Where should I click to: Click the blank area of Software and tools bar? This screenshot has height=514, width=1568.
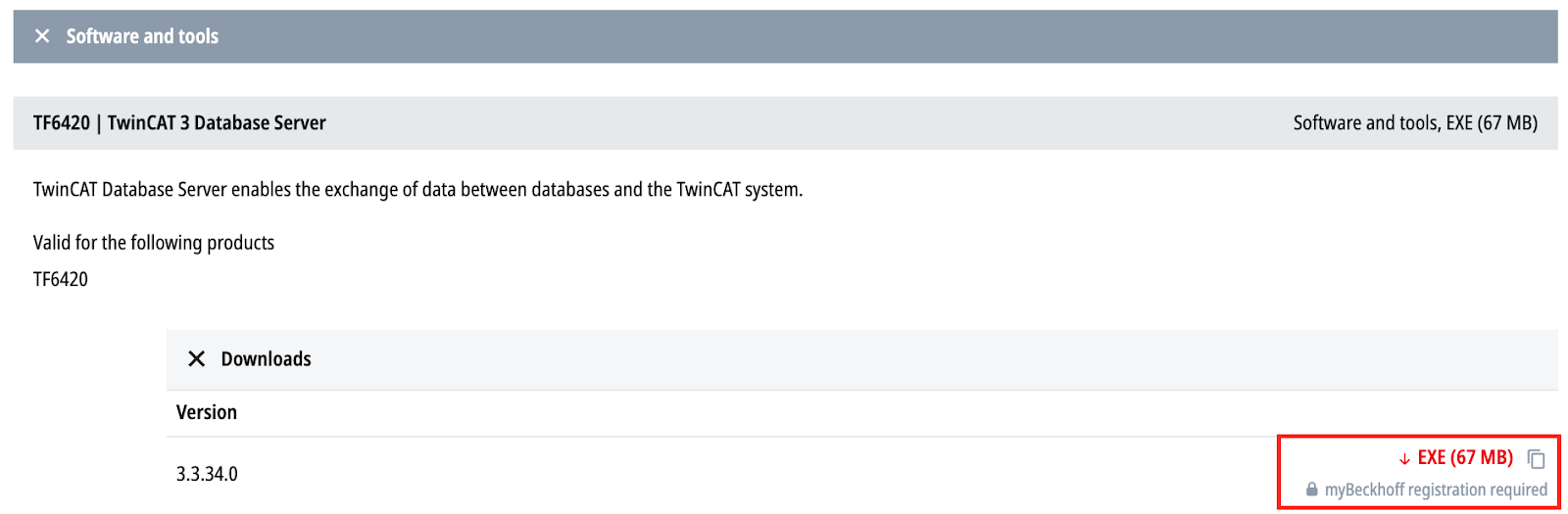(882, 36)
